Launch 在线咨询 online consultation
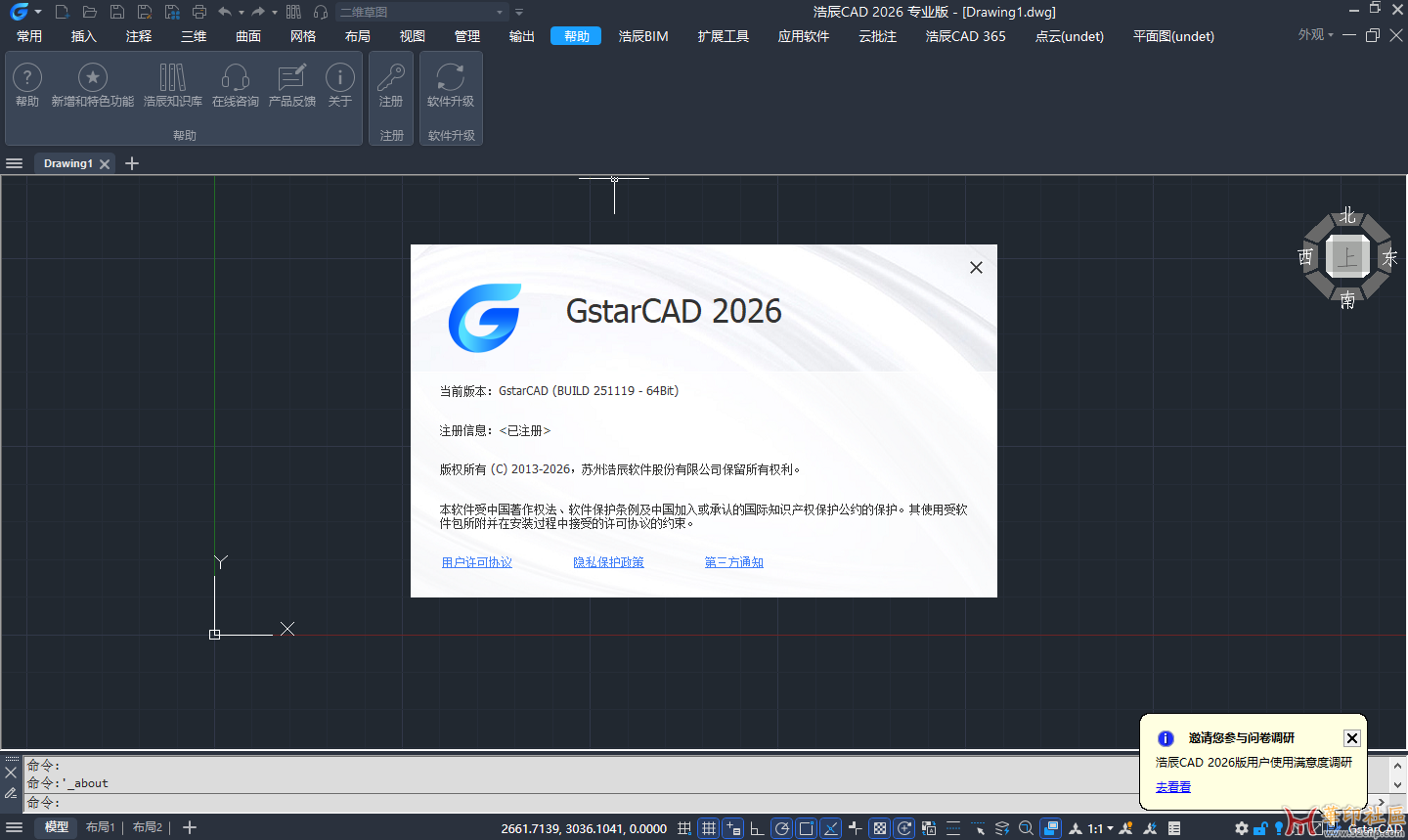The height and width of the screenshot is (840, 1408). 236,85
